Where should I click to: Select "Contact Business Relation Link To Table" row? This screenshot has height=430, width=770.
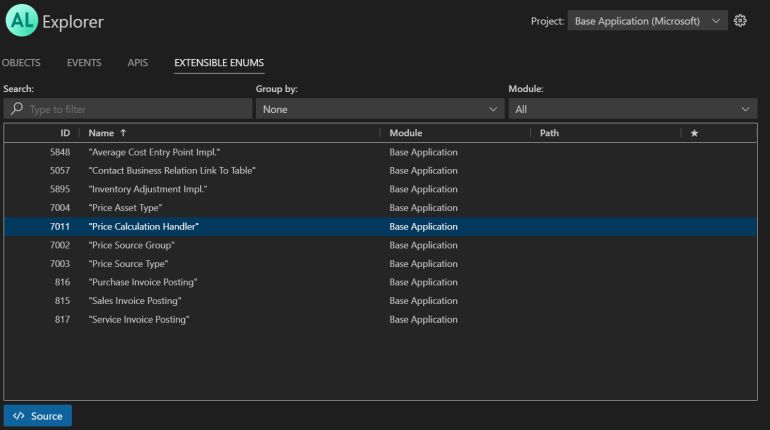point(380,171)
